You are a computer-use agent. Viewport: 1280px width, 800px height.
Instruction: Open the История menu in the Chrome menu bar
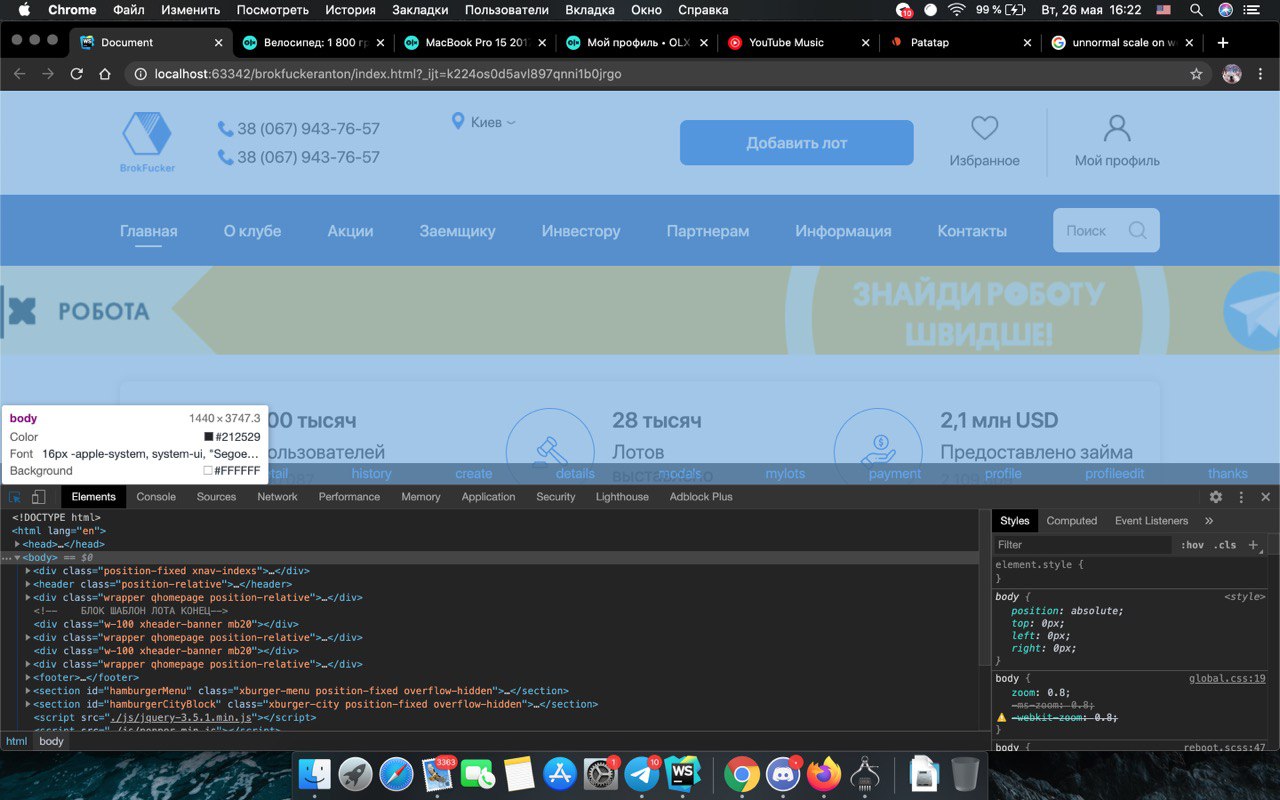(x=350, y=10)
